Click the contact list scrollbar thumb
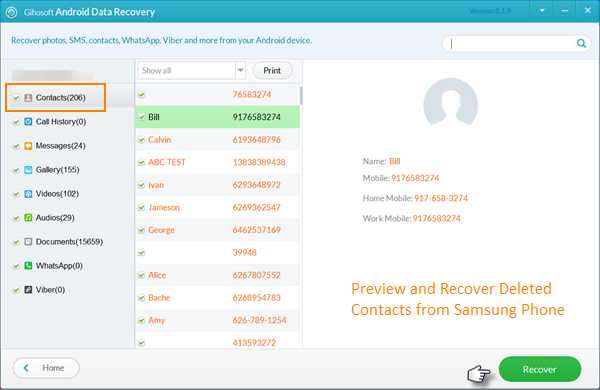 click(301, 96)
